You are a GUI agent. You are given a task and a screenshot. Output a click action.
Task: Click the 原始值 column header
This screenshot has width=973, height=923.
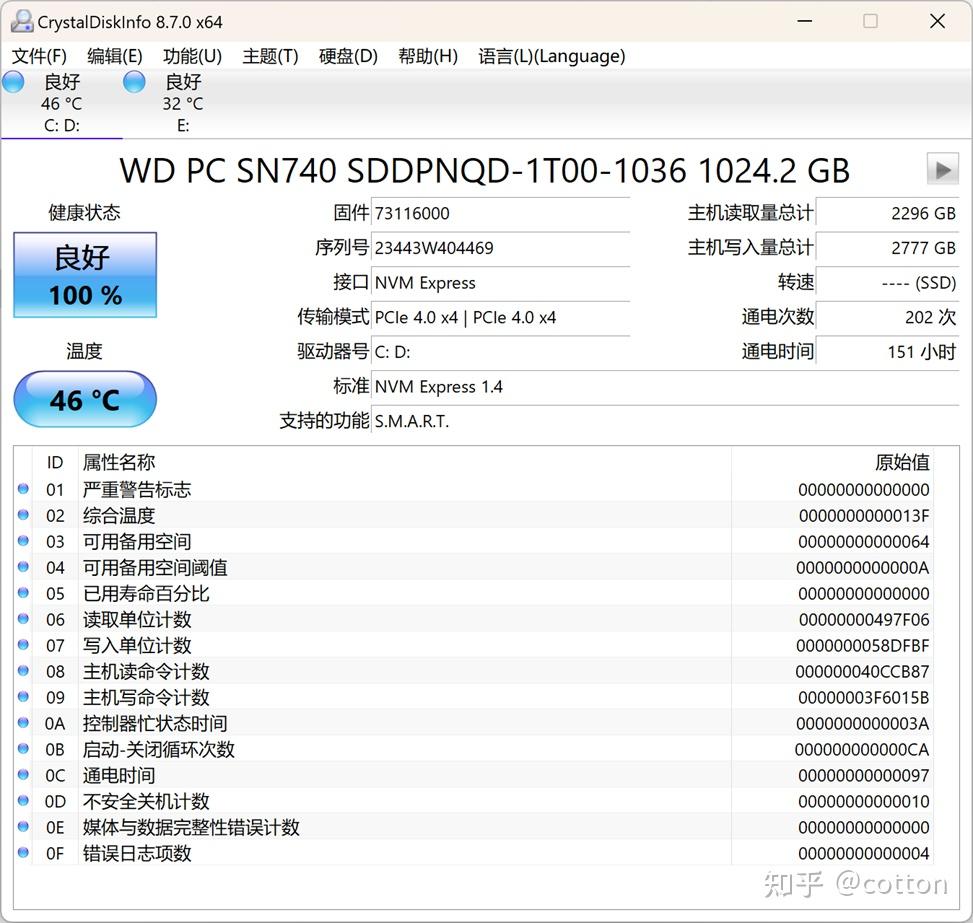[832, 462]
